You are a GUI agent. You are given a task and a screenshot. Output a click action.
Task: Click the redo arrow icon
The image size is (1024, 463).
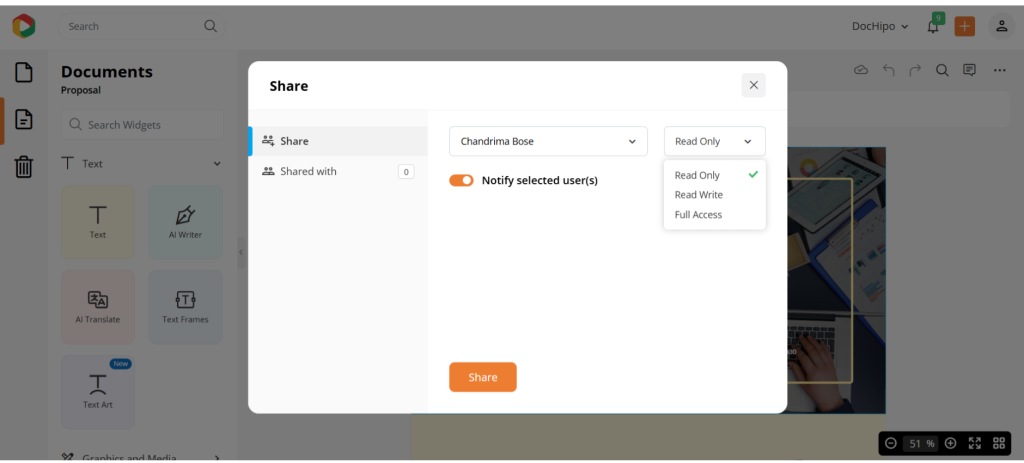tap(914, 70)
